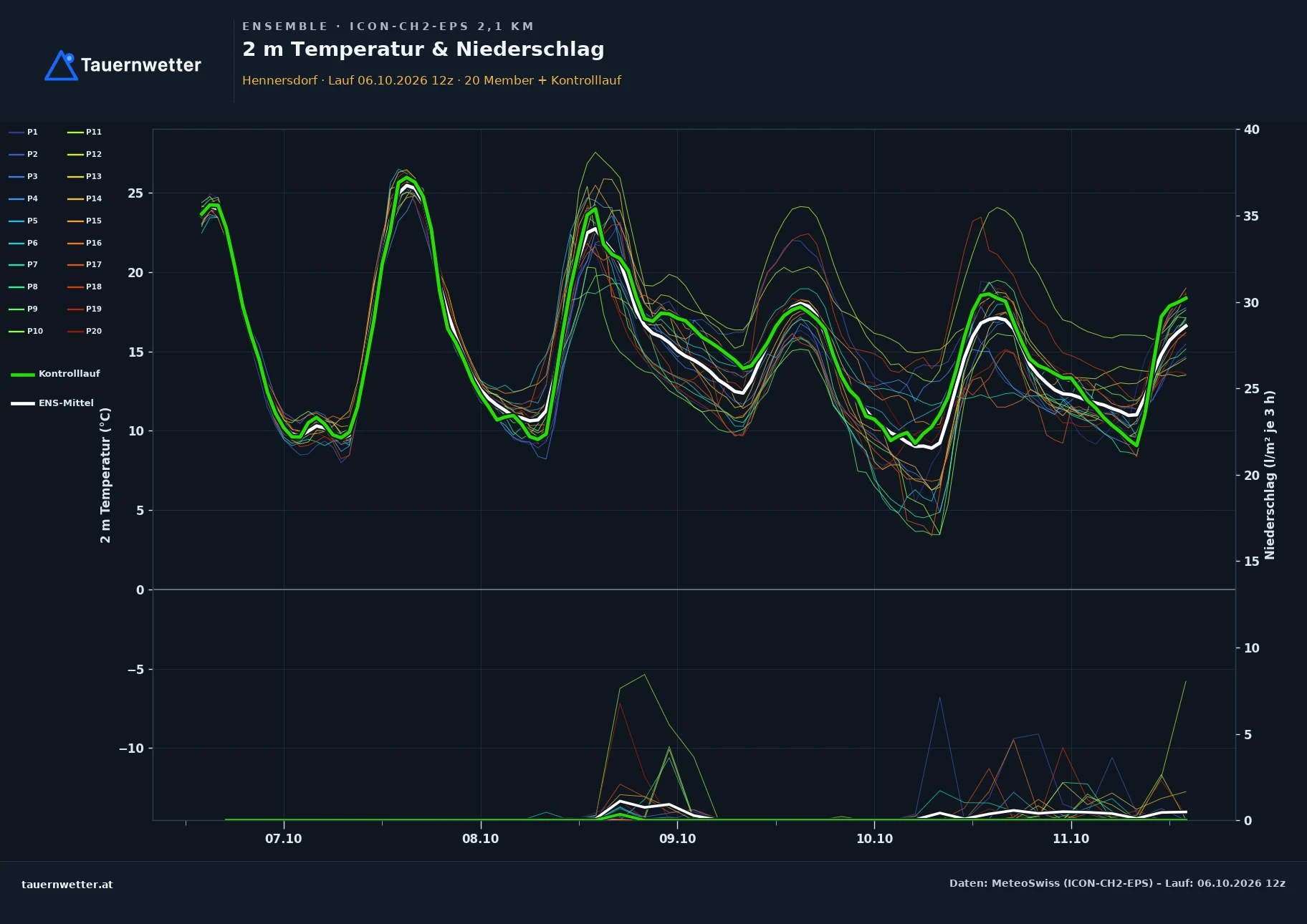Click the ENSEMBLE ICON-CH2-EPS header text
The image size is (1307, 924).
click(388, 27)
